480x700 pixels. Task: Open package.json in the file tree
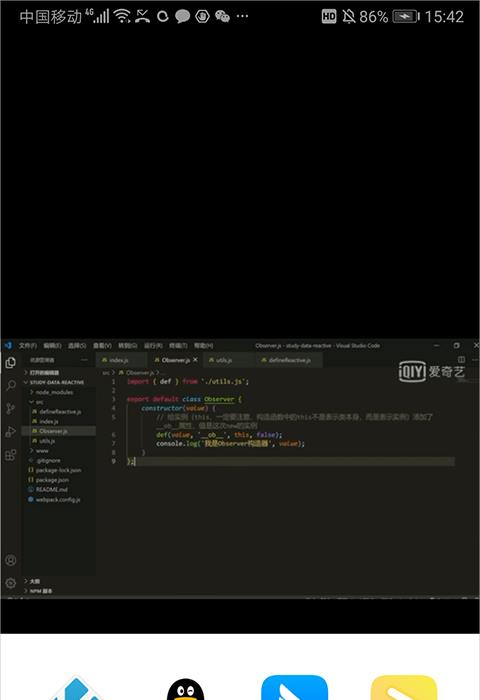pos(59,480)
